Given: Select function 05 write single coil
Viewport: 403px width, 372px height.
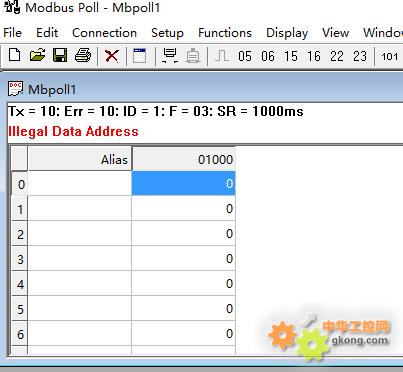Looking at the screenshot, I should 245,56.
